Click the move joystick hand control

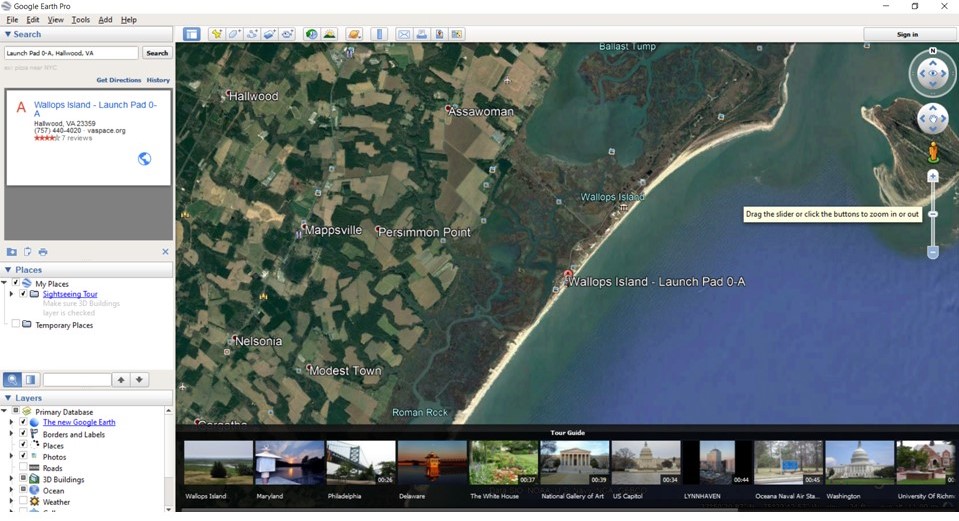coord(933,119)
